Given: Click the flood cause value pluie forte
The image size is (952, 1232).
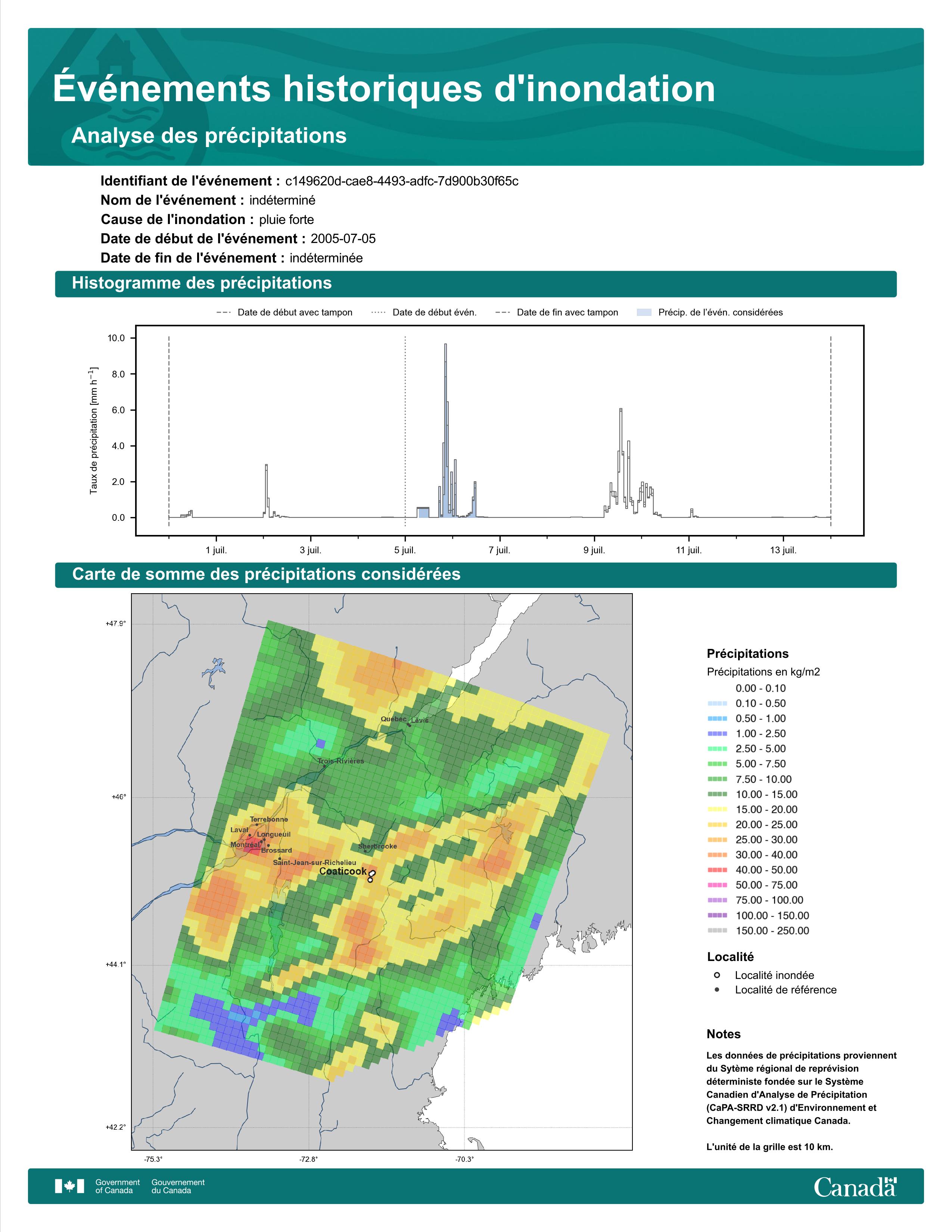Looking at the screenshot, I should 286,220.
